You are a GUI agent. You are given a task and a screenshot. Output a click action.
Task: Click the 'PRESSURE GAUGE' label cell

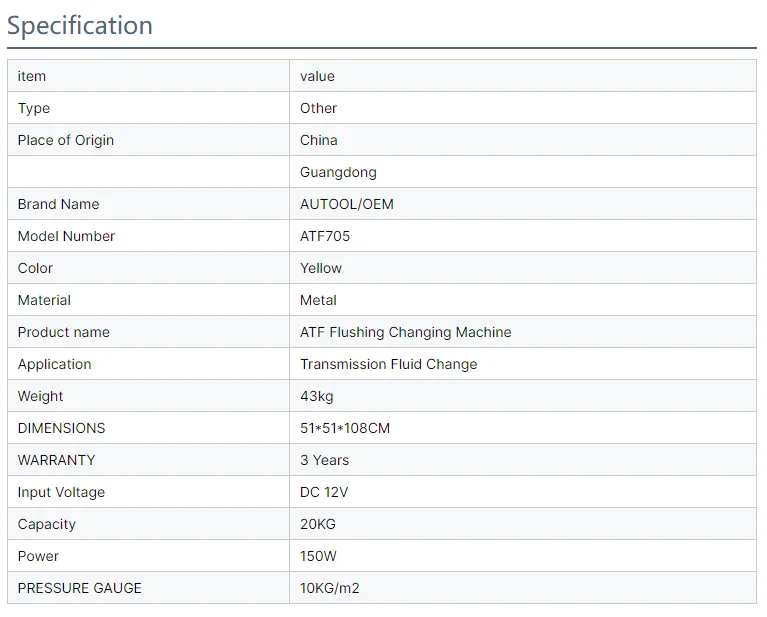[x=80, y=588]
